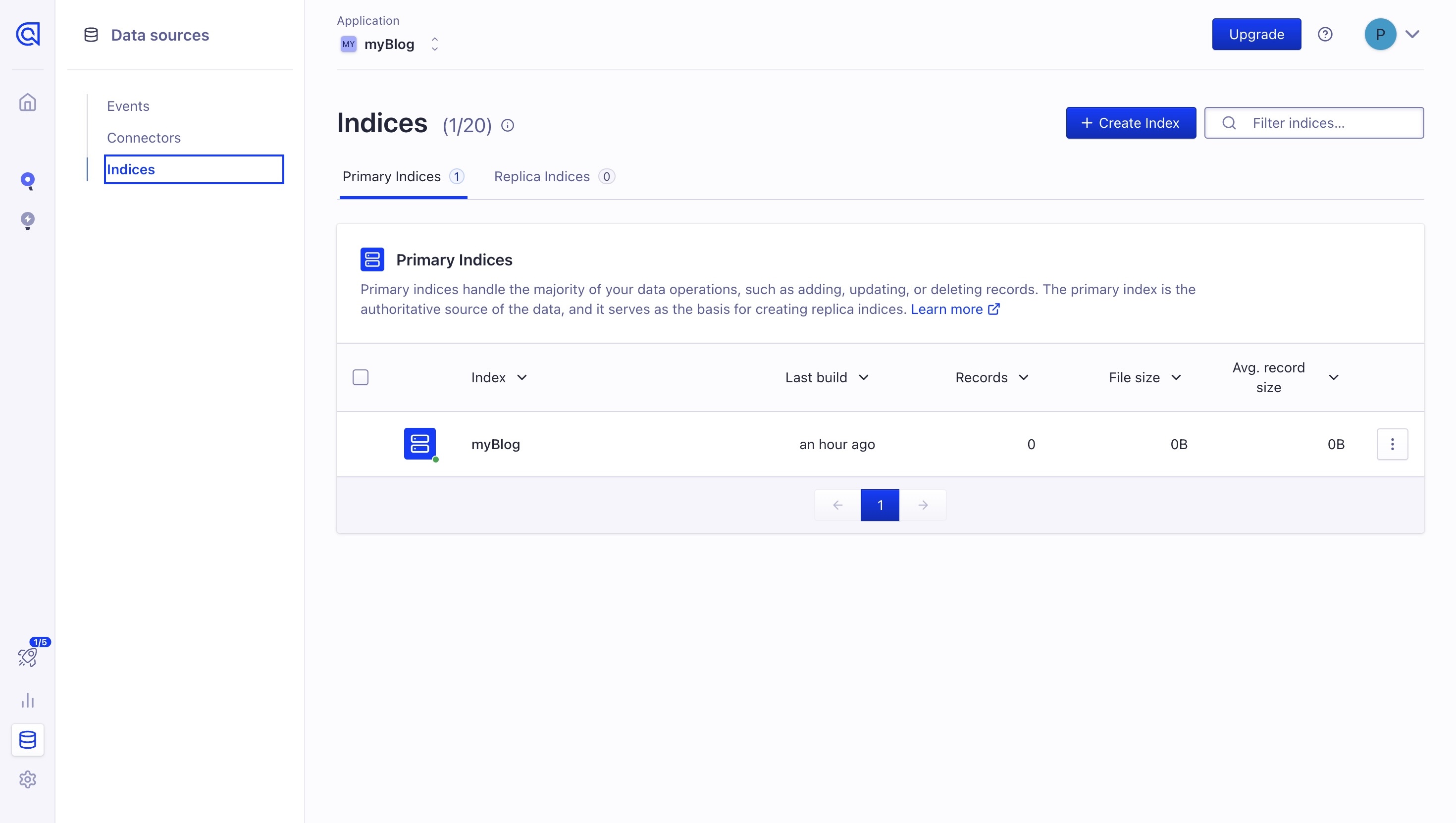Sort by the Records column
1456x823 pixels.
click(x=992, y=377)
